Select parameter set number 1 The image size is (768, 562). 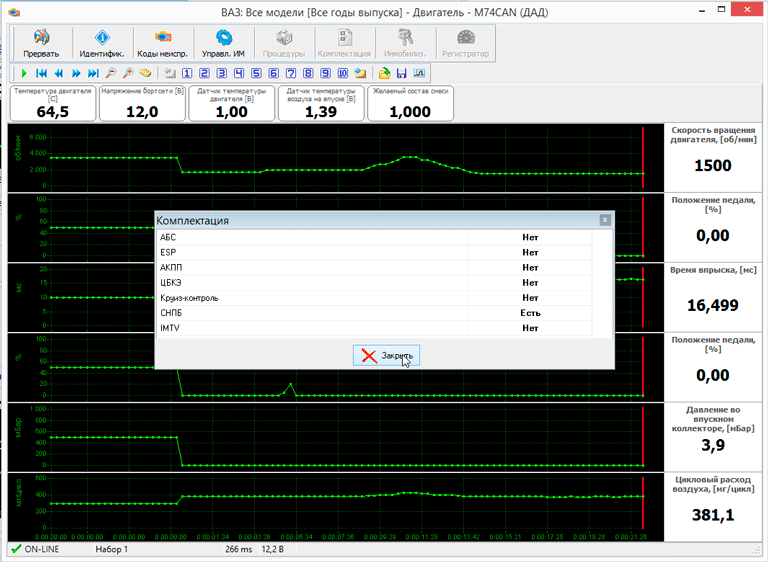click(187, 74)
